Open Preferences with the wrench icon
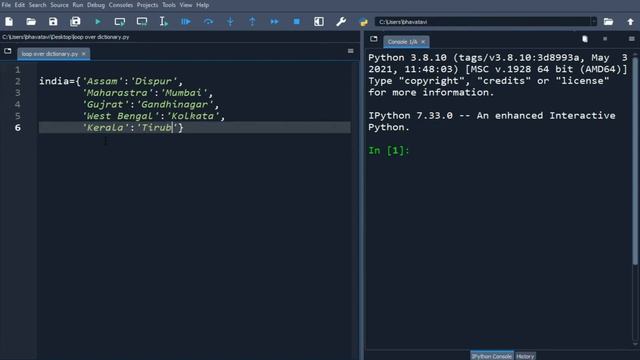 click(341, 22)
